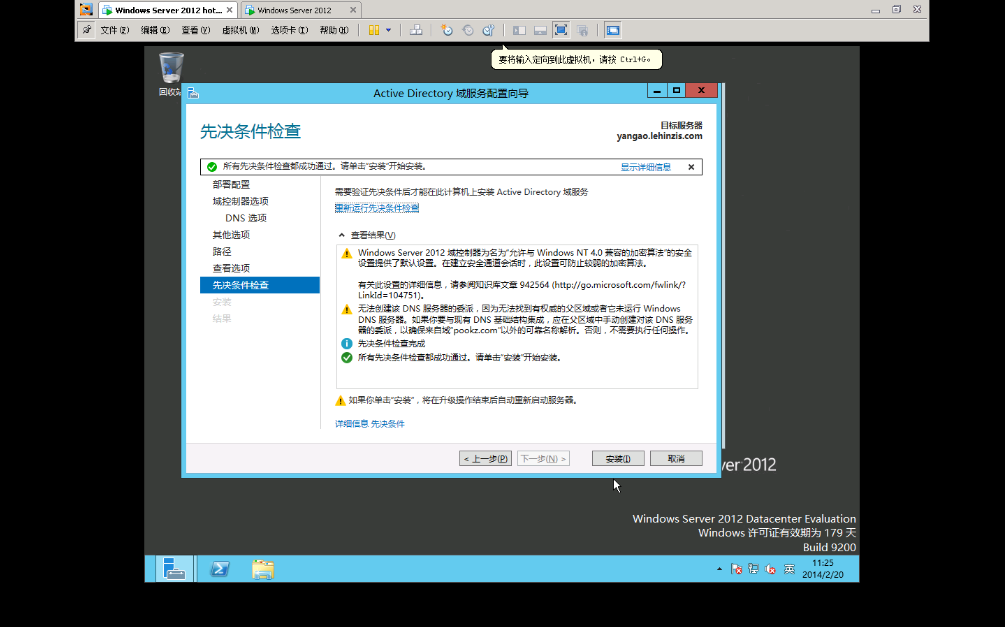1005x627 pixels.
Task: Click the green check icon in notification bar
Action: [212, 167]
